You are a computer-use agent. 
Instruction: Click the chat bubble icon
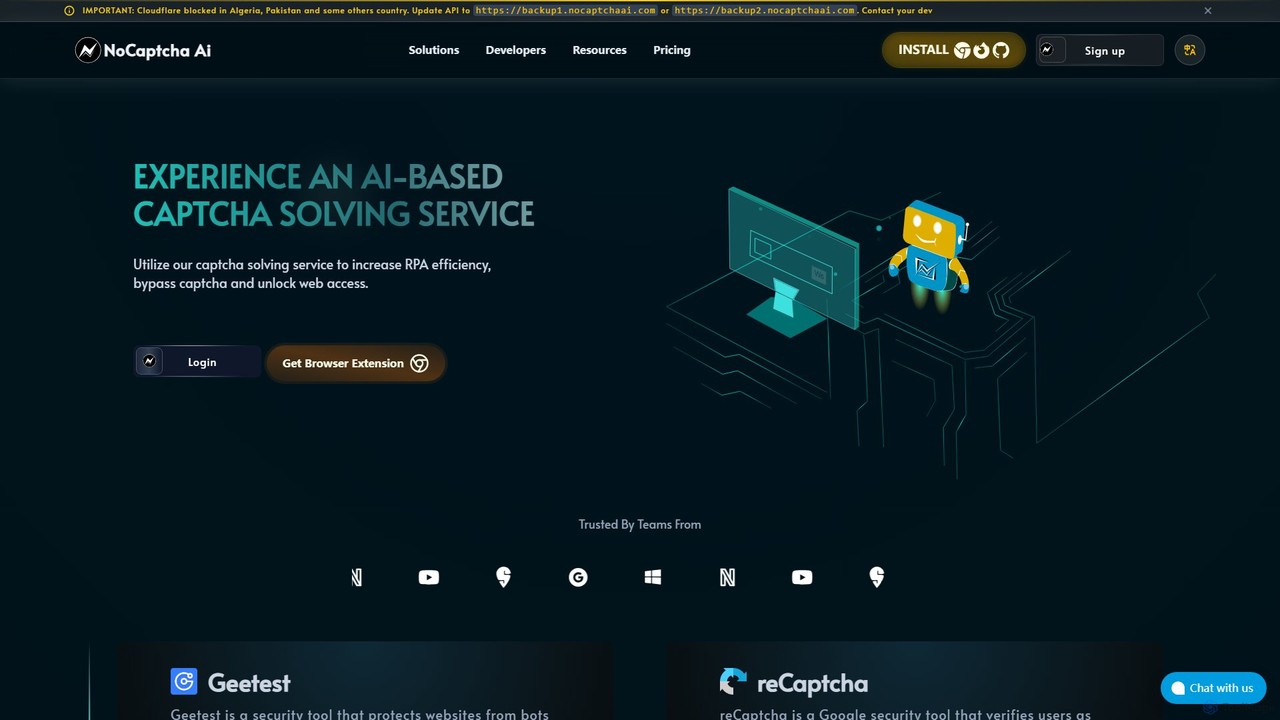point(1178,688)
